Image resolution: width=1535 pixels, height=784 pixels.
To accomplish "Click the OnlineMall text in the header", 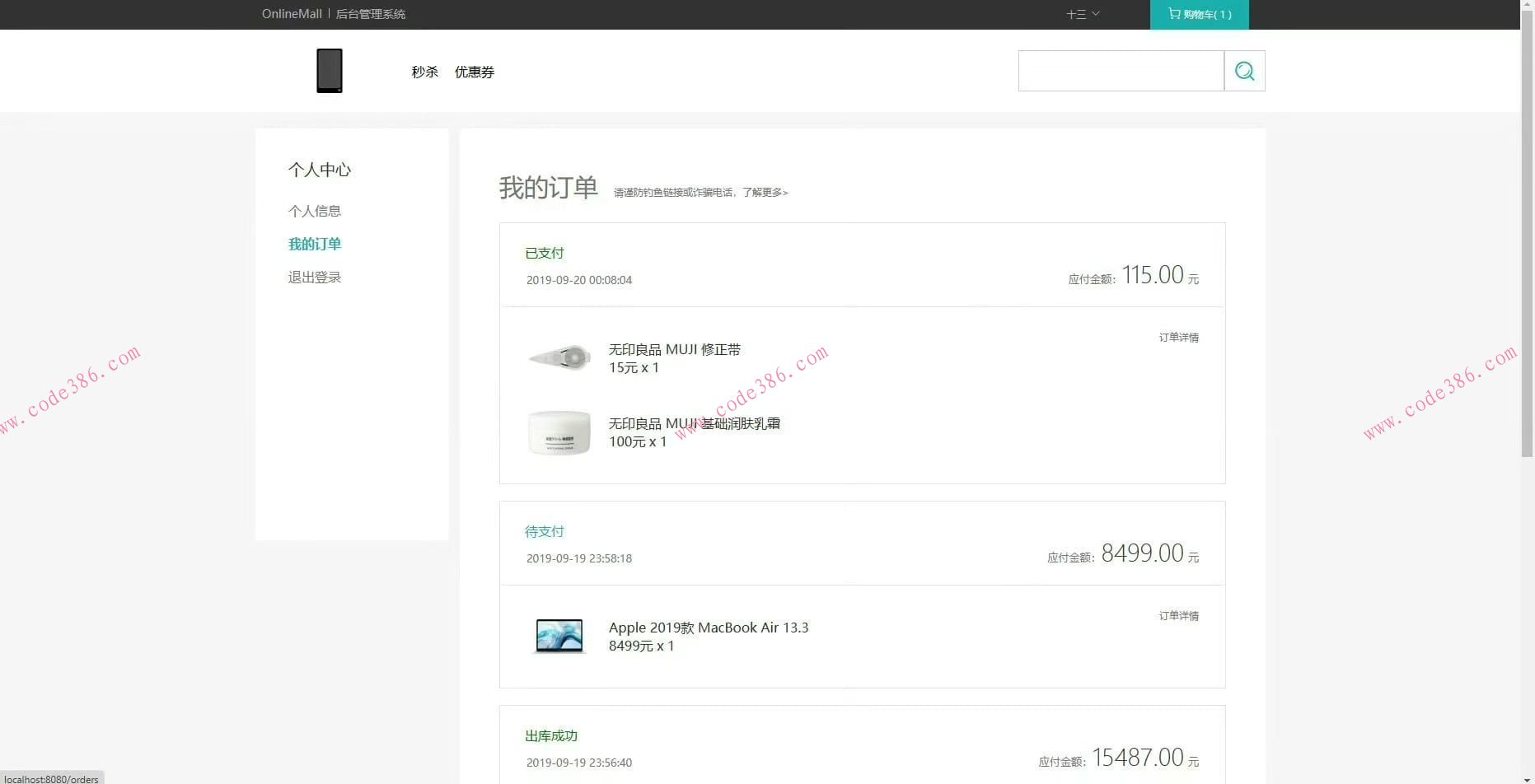I will coord(290,13).
